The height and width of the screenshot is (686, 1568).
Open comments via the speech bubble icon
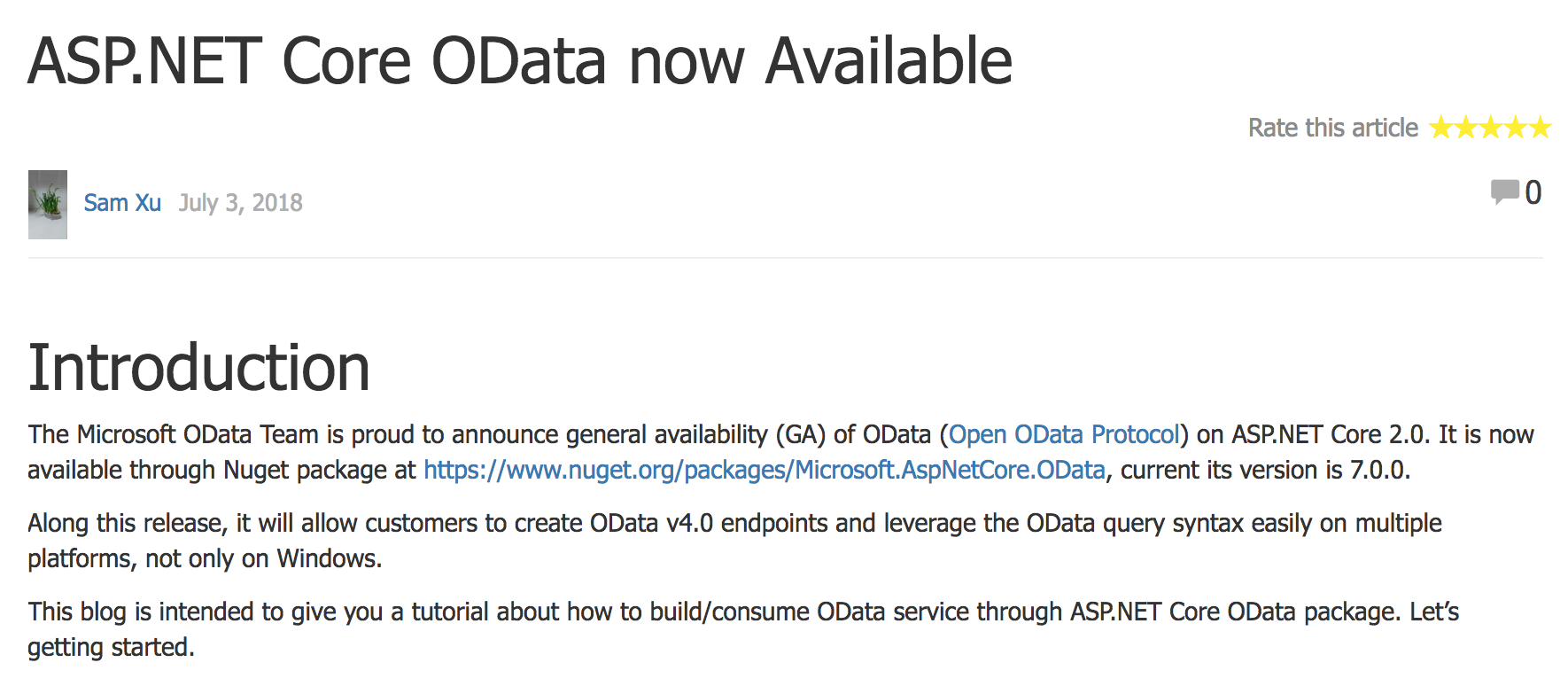(x=1505, y=191)
